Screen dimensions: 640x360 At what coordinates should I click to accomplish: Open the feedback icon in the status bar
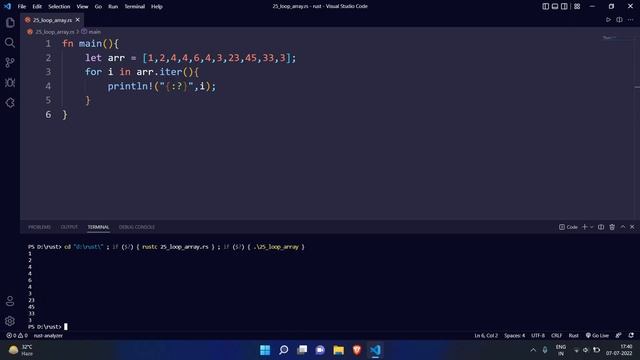[618, 336]
